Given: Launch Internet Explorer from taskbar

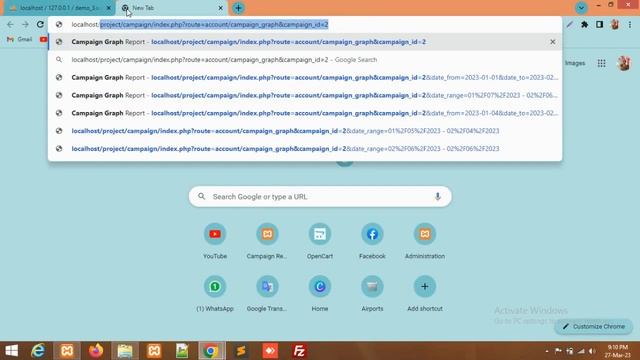Looking at the screenshot, I should click(x=38, y=351).
